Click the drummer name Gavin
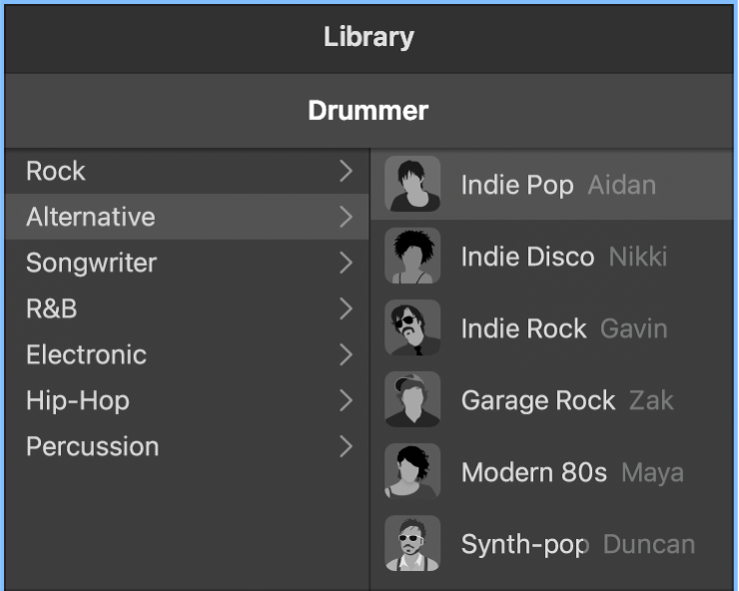Screen dimensions: 739x591 pyautogui.click(x=634, y=328)
